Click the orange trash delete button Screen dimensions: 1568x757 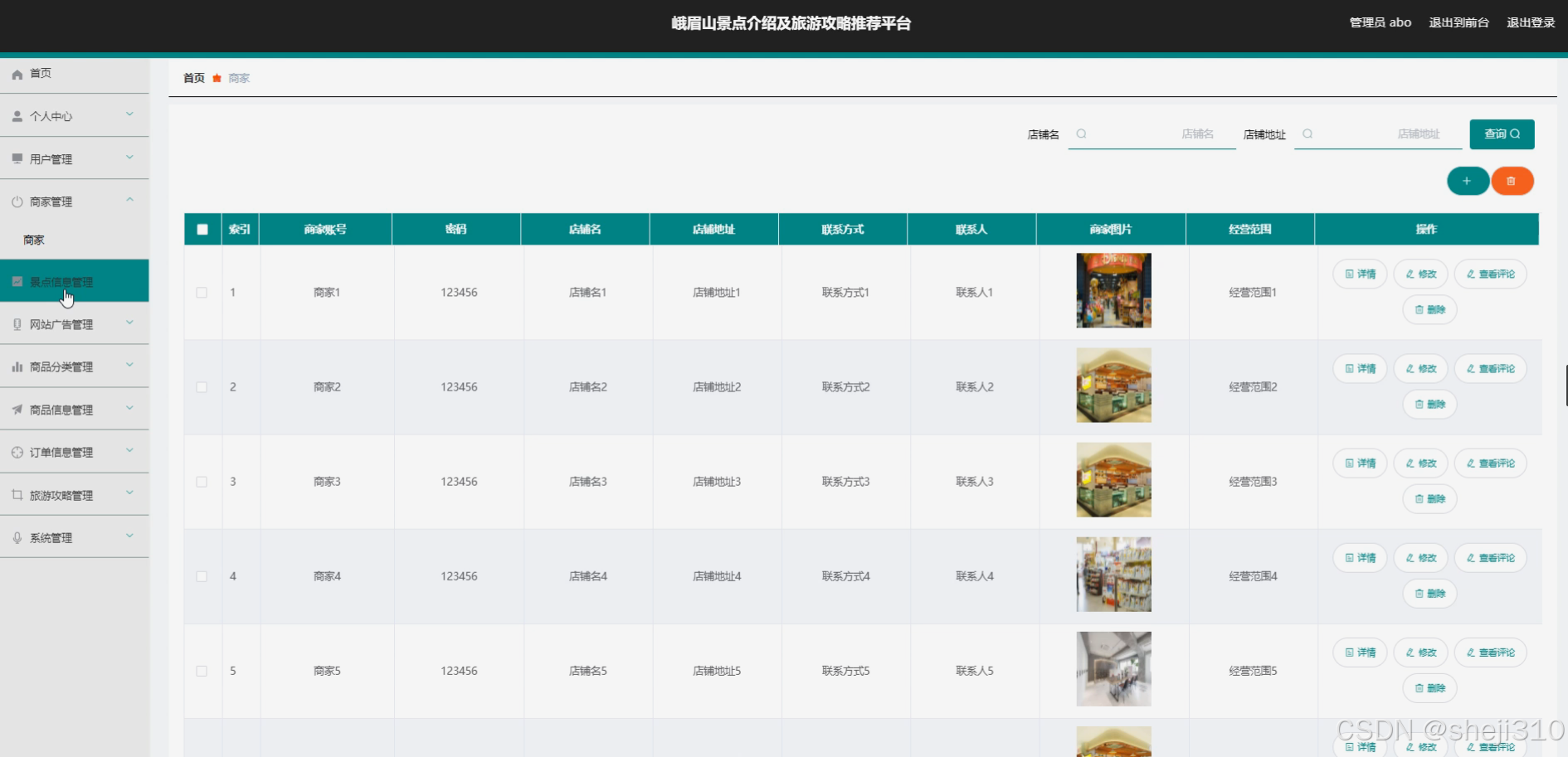click(x=1512, y=181)
